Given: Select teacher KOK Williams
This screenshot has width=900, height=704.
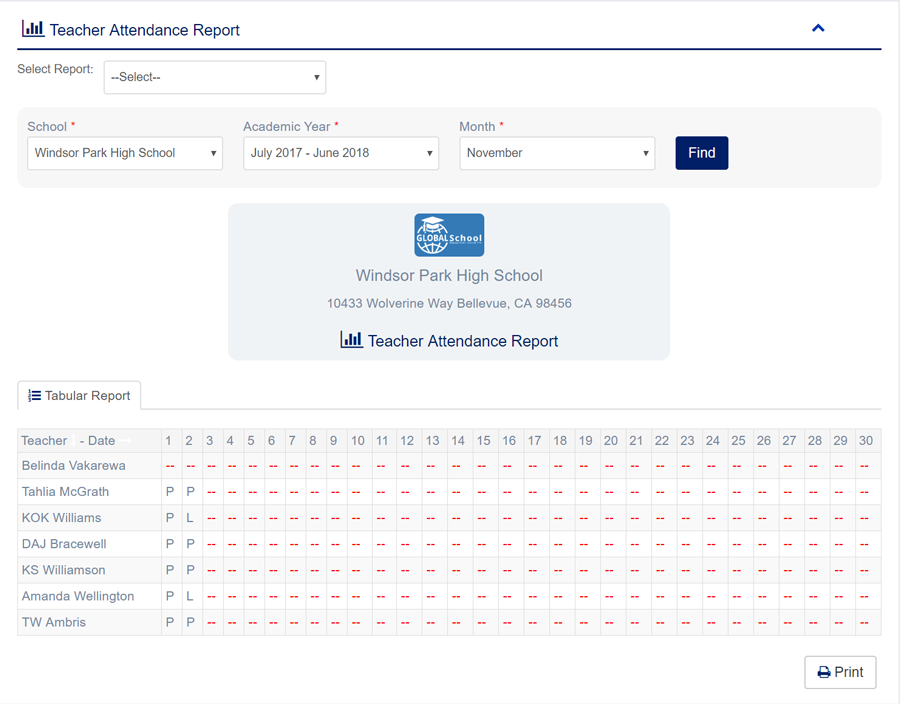Looking at the screenshot, I should click(x=61, y=518).
